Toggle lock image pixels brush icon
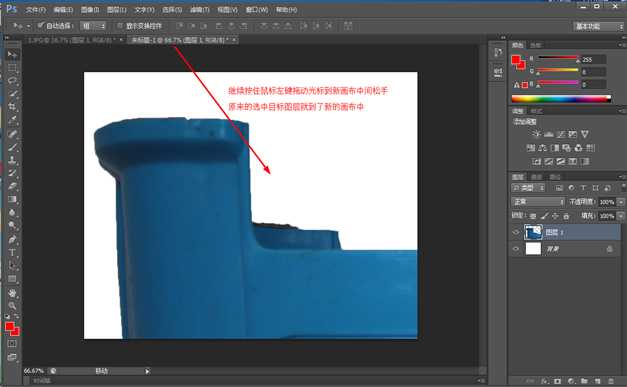This screenshot has width=627, height=387. [x=544, y=216]
